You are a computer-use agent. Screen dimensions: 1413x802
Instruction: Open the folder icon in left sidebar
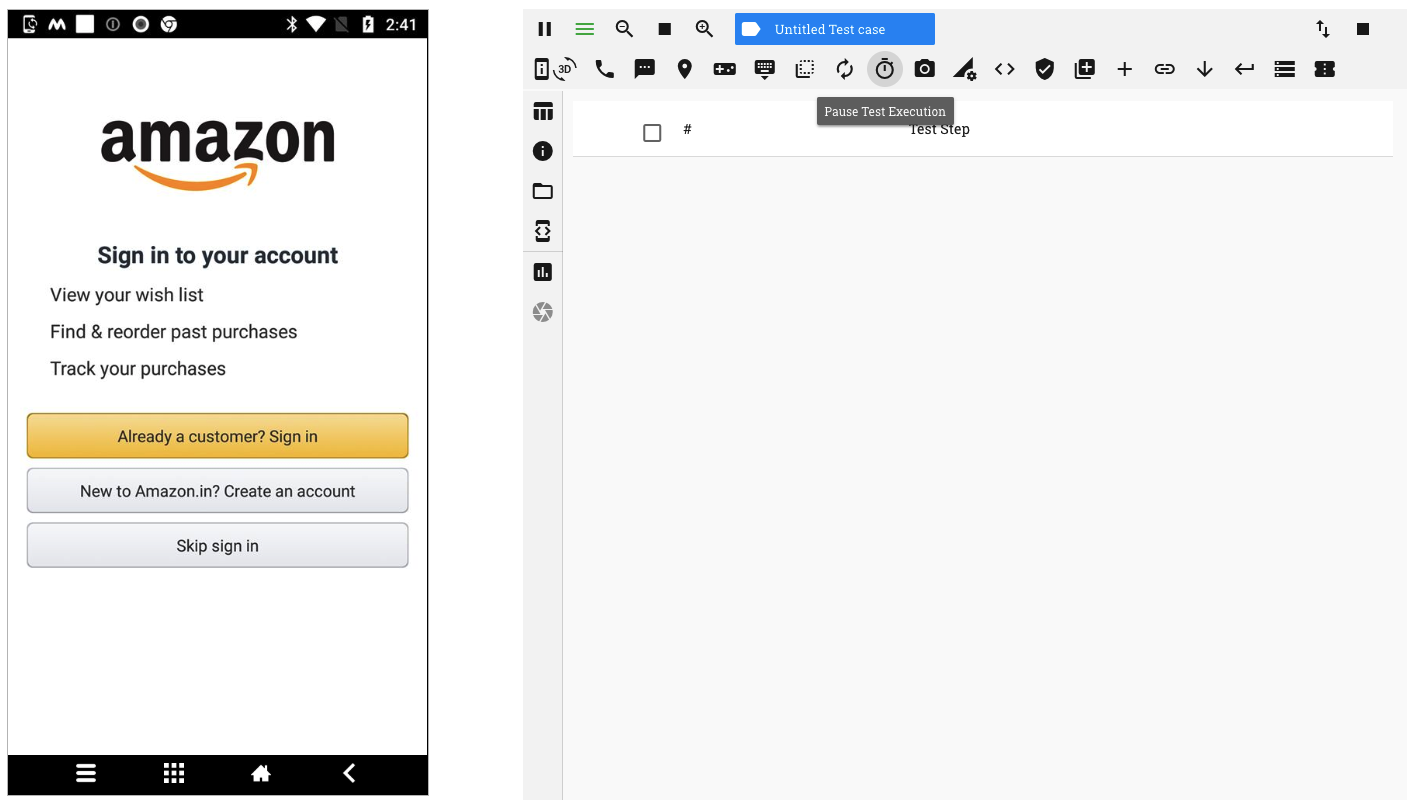click(x=543, y=191)
